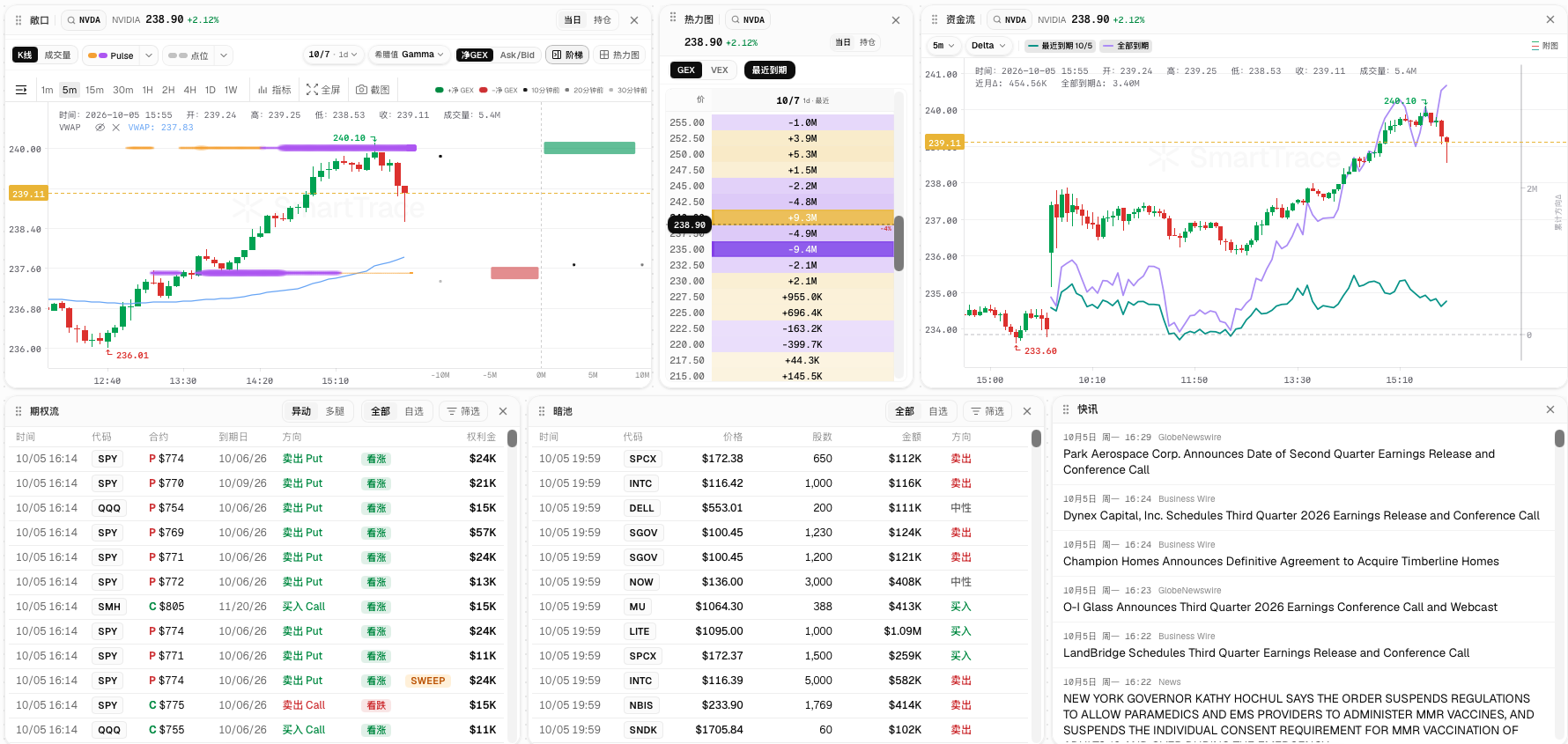Toggle 最近到期 in the heatmap panel

(x=769, y=70)
